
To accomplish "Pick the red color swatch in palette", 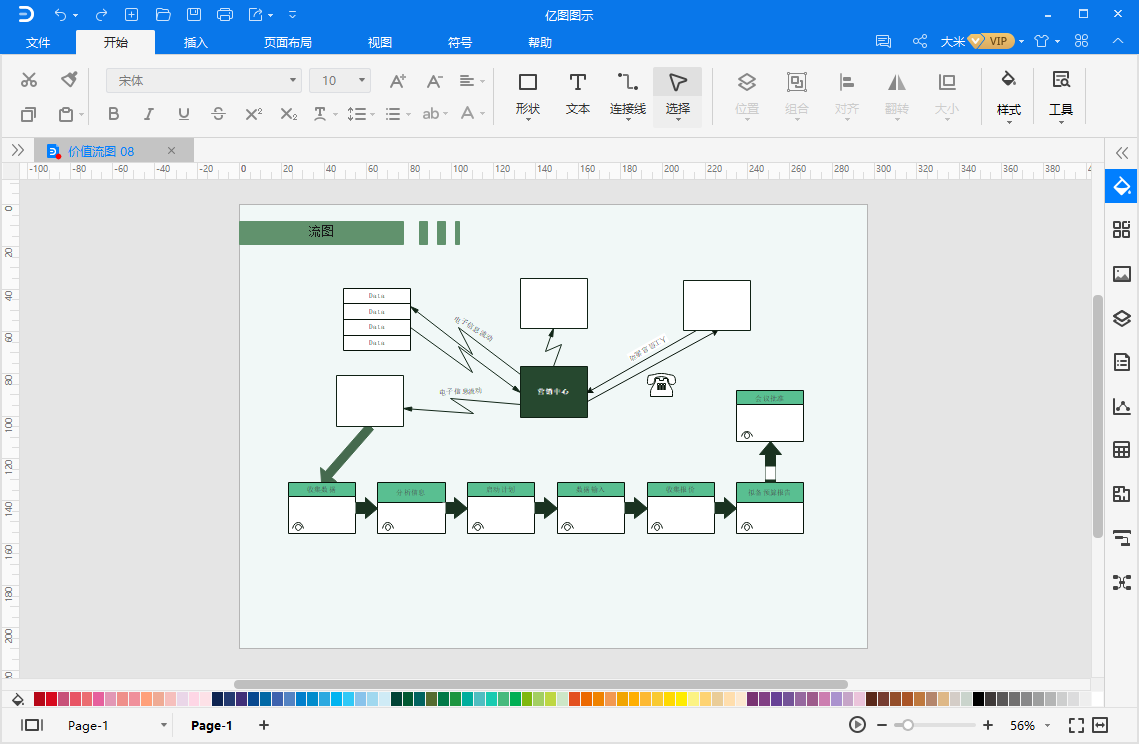I will tap(51, 699).
